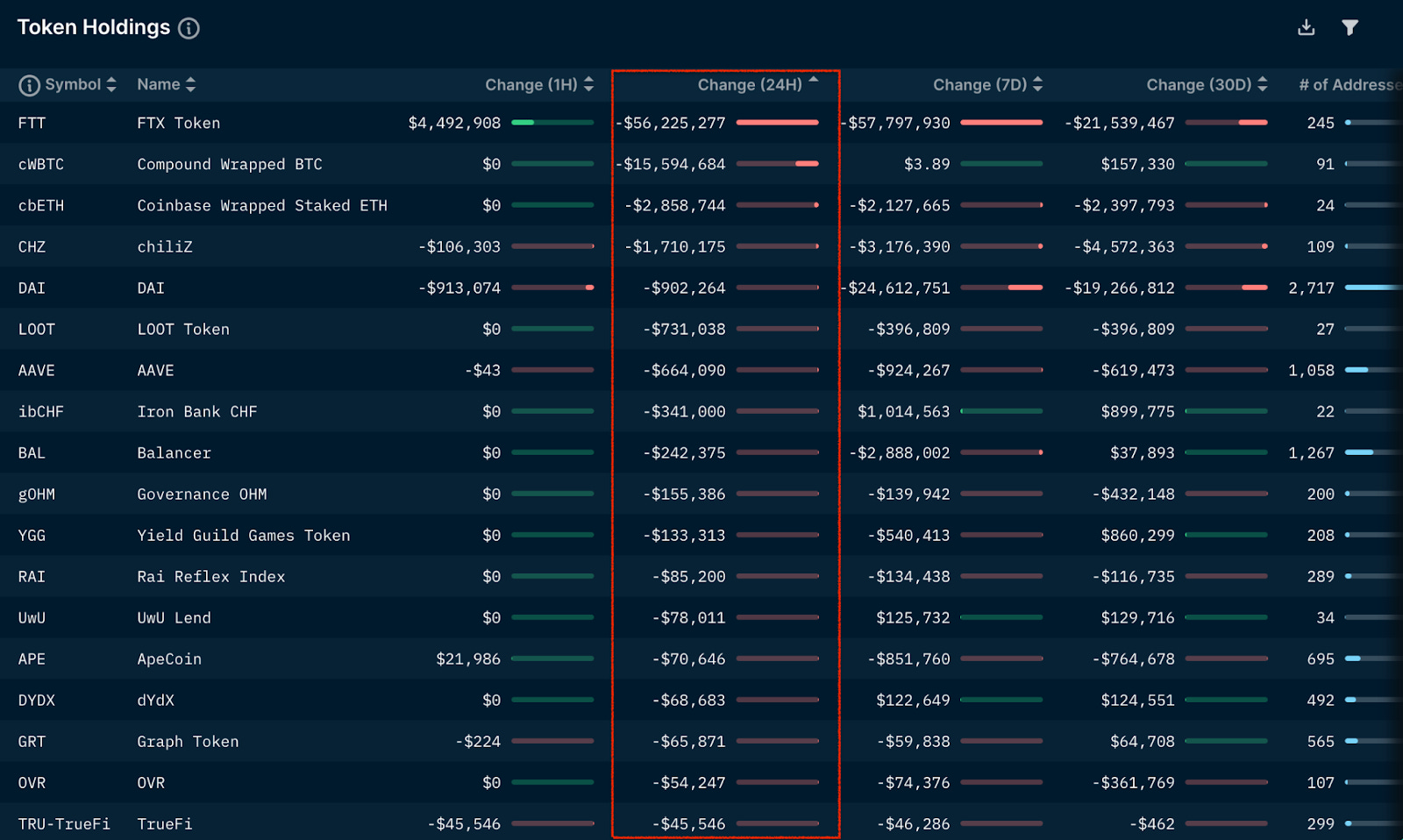Click TRU-TrueFi symbol cell
This screenshot has height=840, width=1403.
(x=64, y=823)
